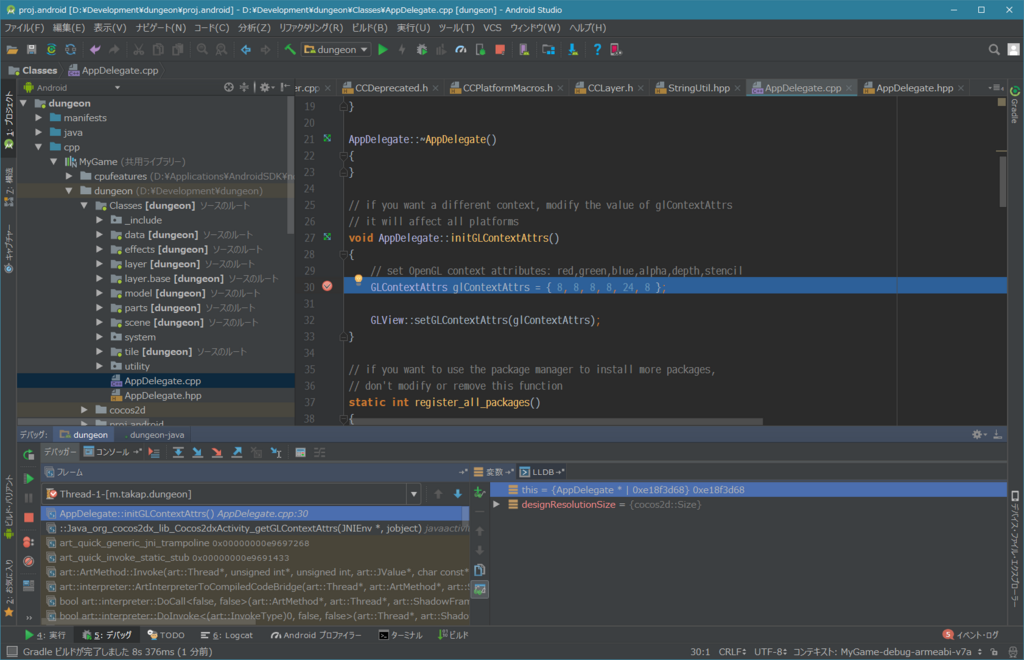Click the Step Over debugger icon
This screenshot has width=1024, height=660.
tap(177, 453)
